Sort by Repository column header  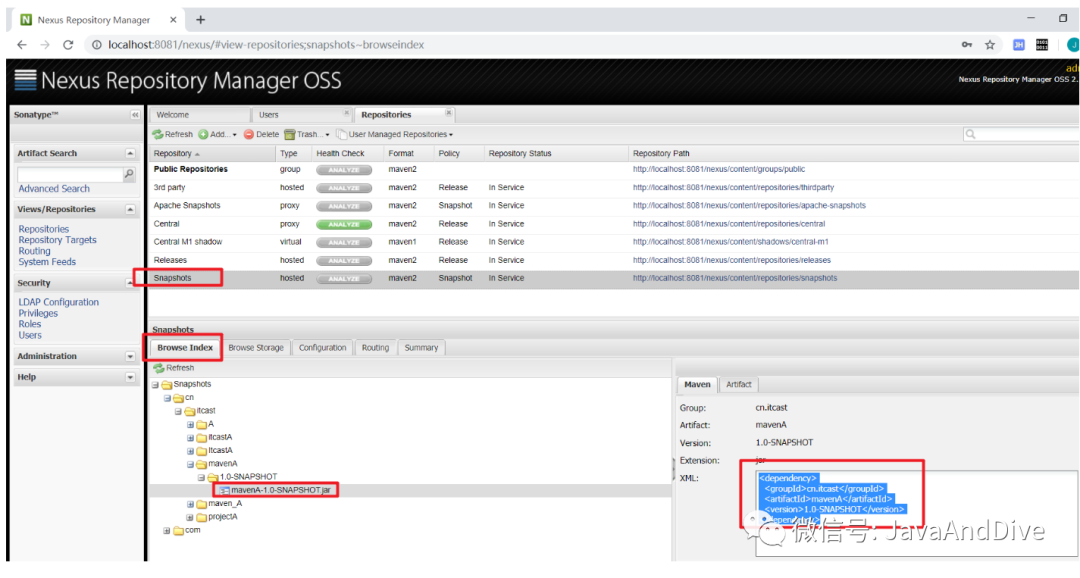[212, 154]
